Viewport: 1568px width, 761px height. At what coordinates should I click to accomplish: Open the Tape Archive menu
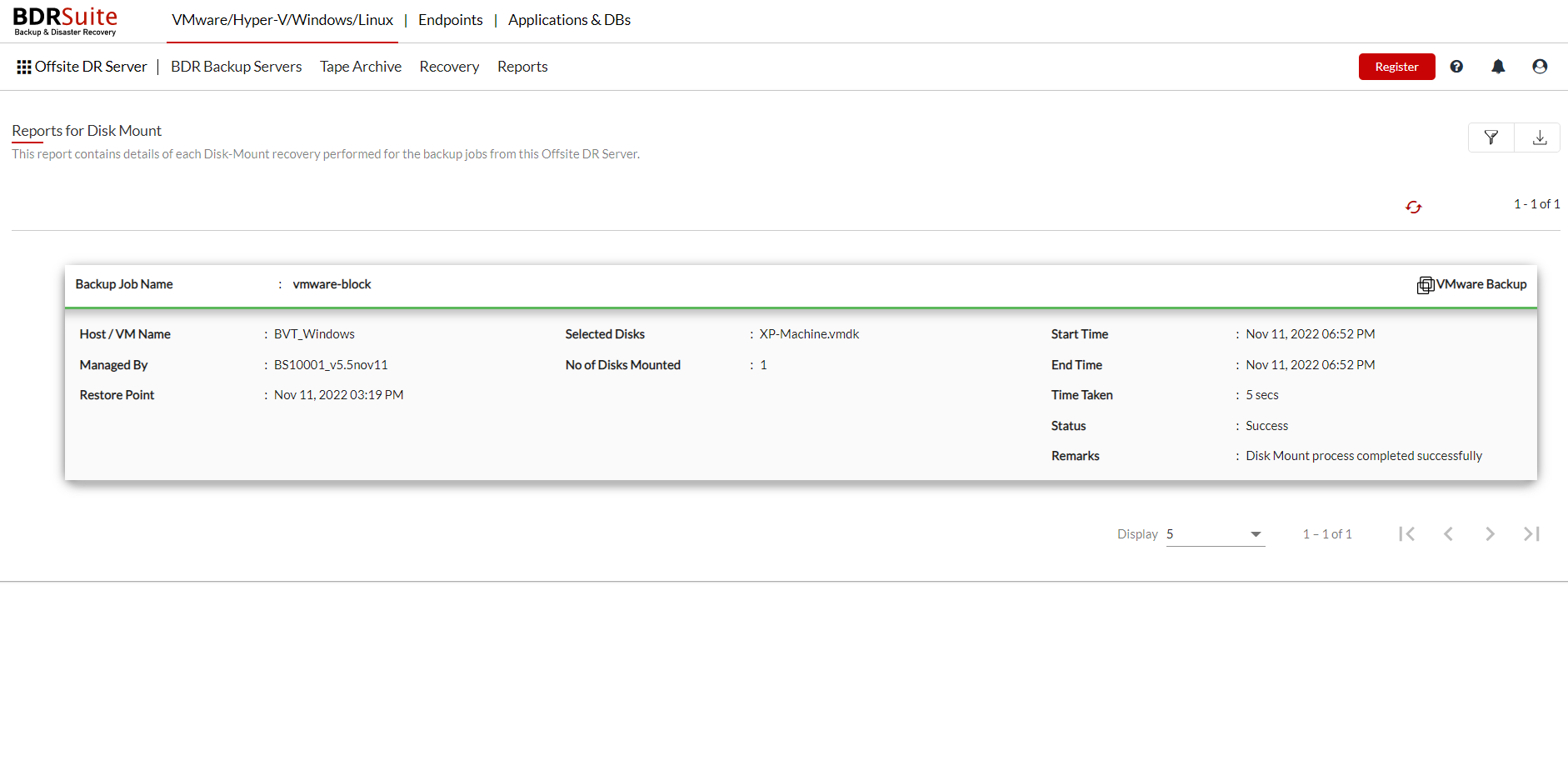(361, 67)
